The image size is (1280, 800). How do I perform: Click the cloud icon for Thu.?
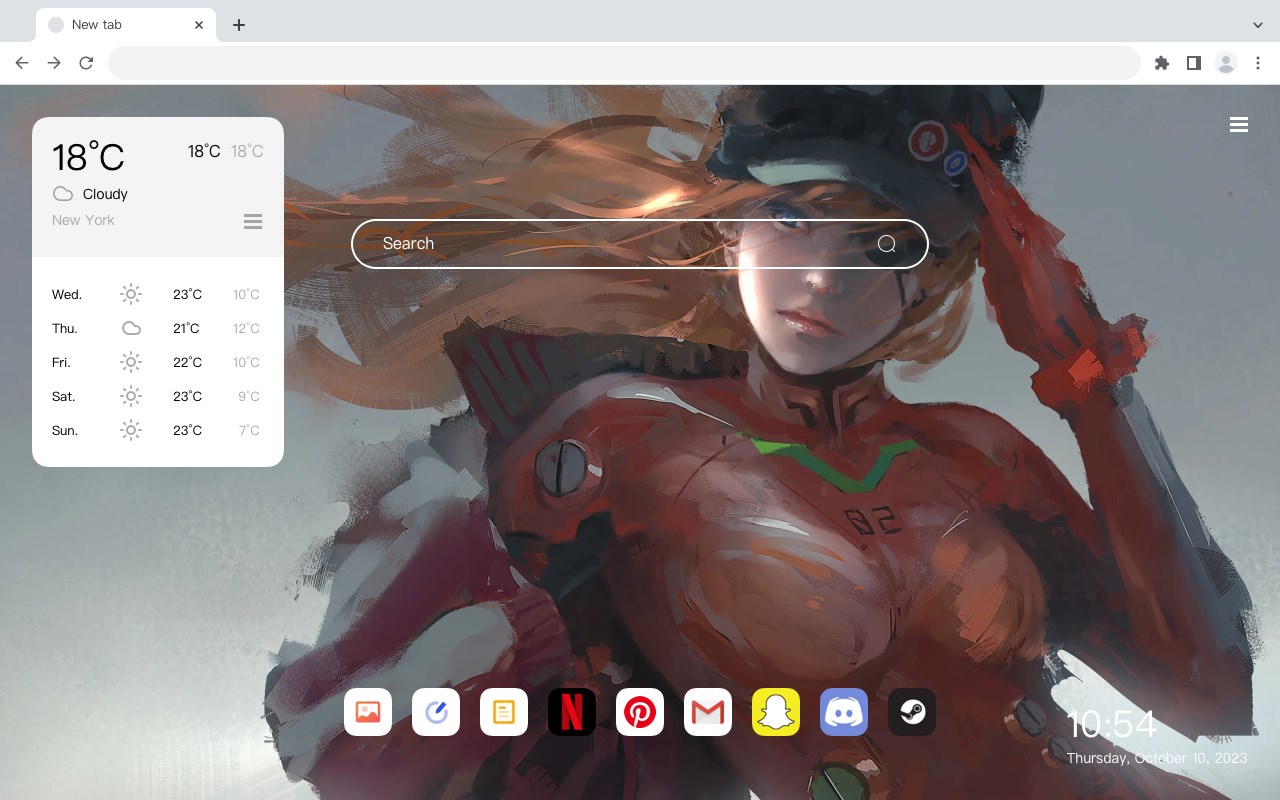tap(131, 328)
